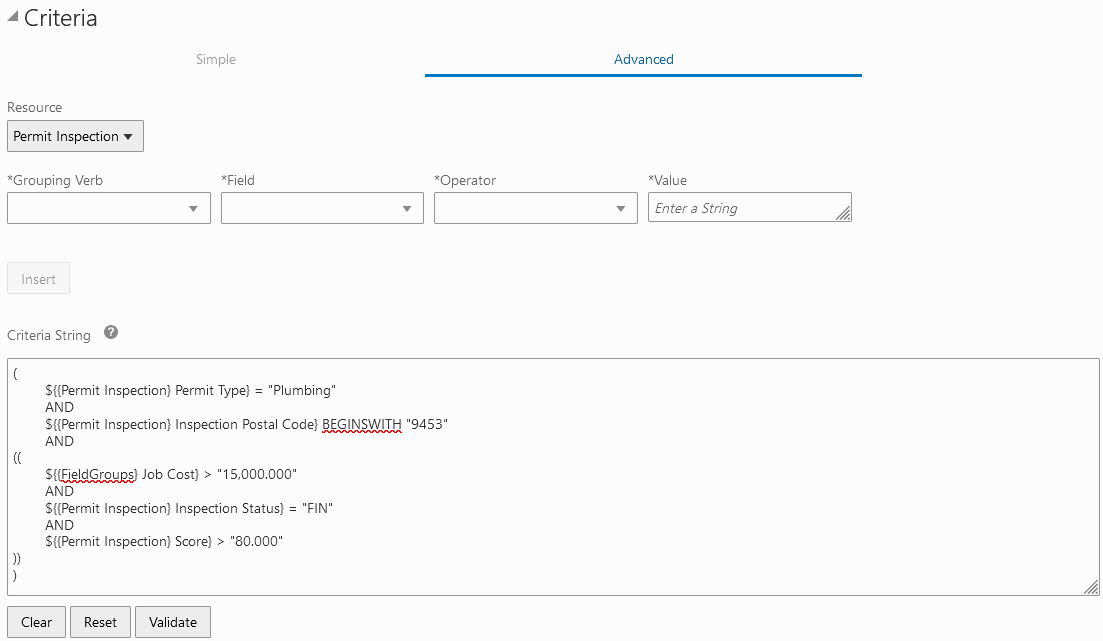The height and width of the screenshot is (641, 1103).
Task: Click the Insert button
Action: [38, 278]
